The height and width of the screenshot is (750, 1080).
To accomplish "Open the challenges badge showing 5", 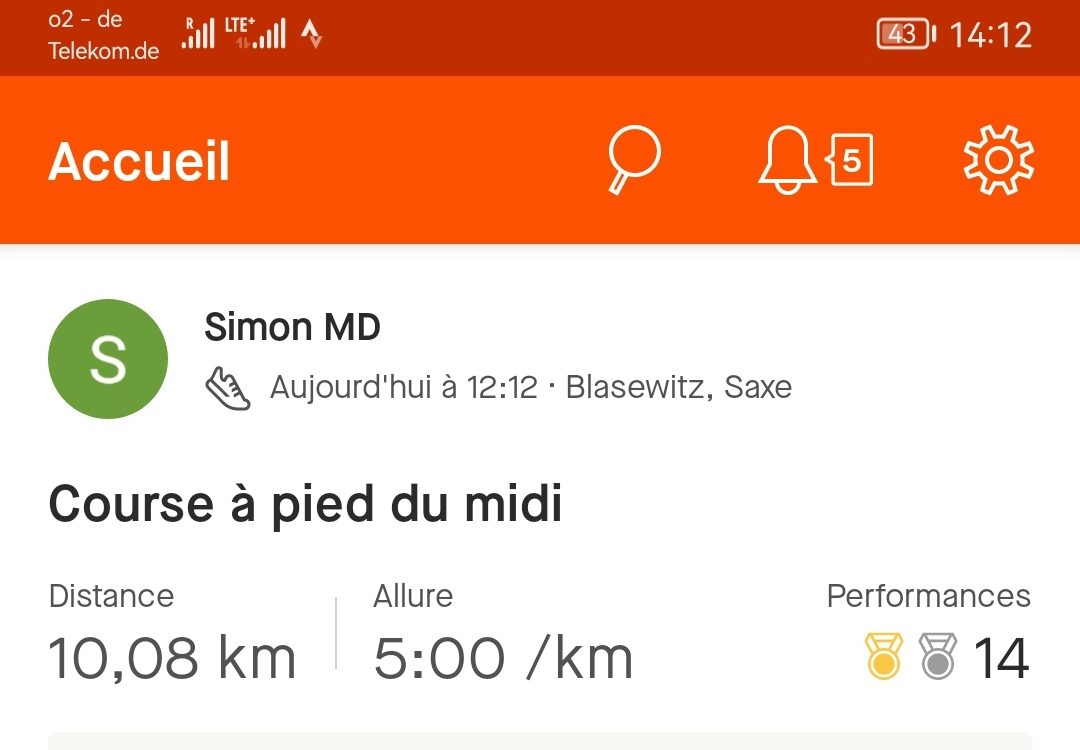I will (849, 160).
